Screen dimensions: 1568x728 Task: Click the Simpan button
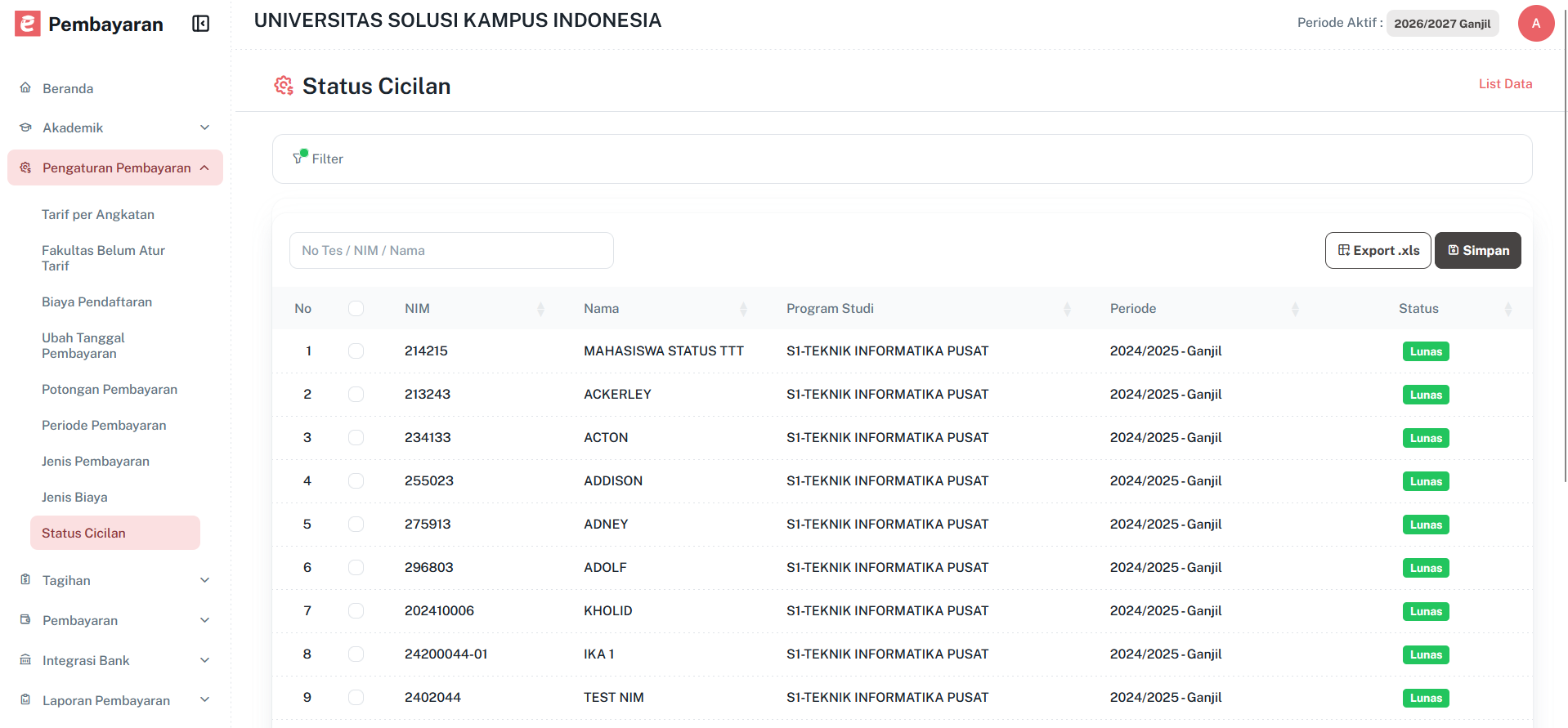click(x=1478, y=250)
